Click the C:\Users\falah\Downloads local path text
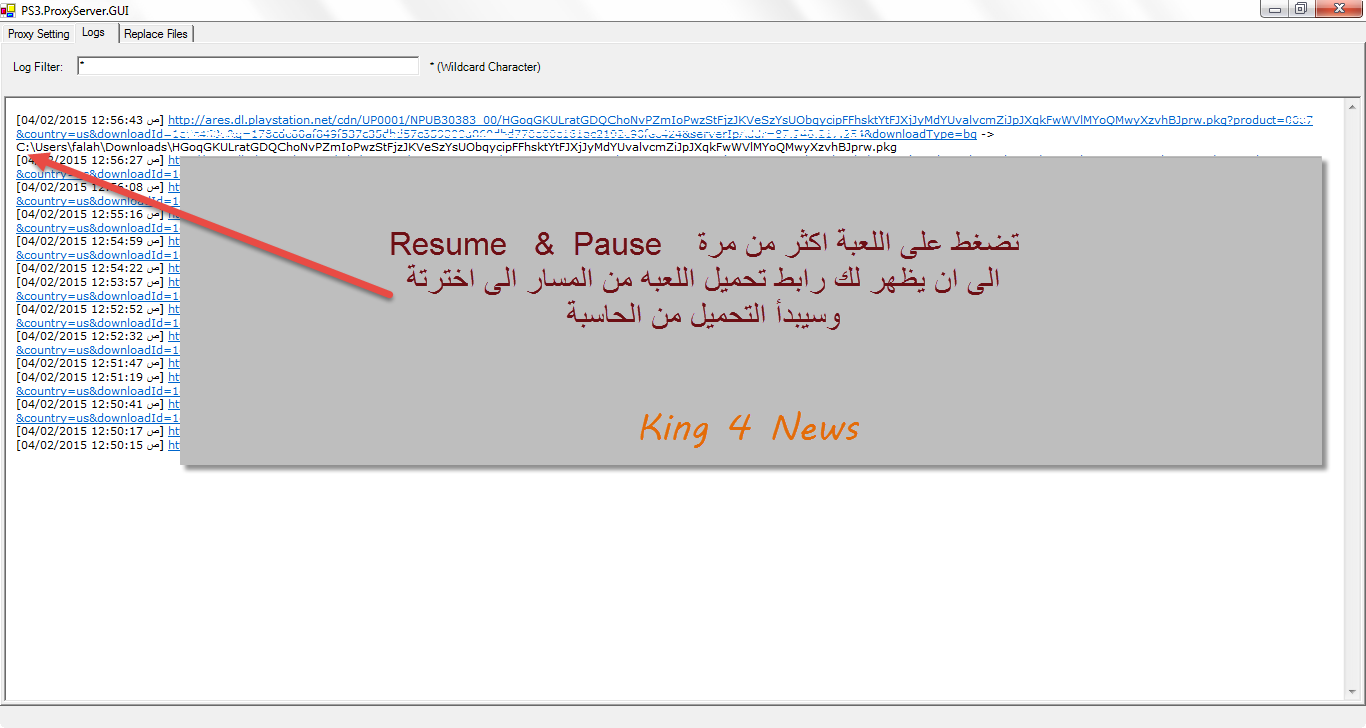This screenshot has width=1366, height=728. pyautogui.click(x=456, y=147)
